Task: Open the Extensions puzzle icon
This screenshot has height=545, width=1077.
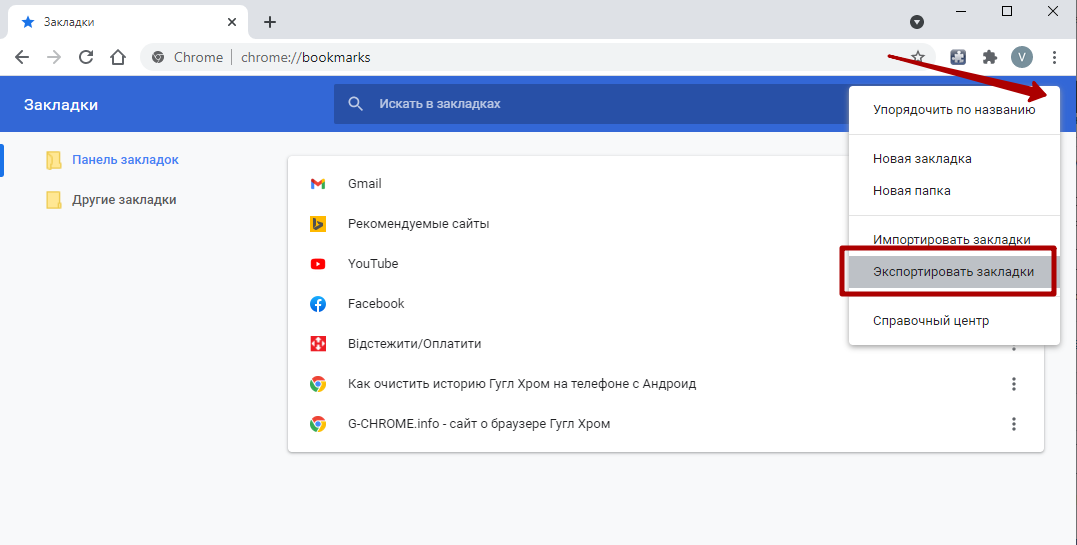Action: [989, 57]
